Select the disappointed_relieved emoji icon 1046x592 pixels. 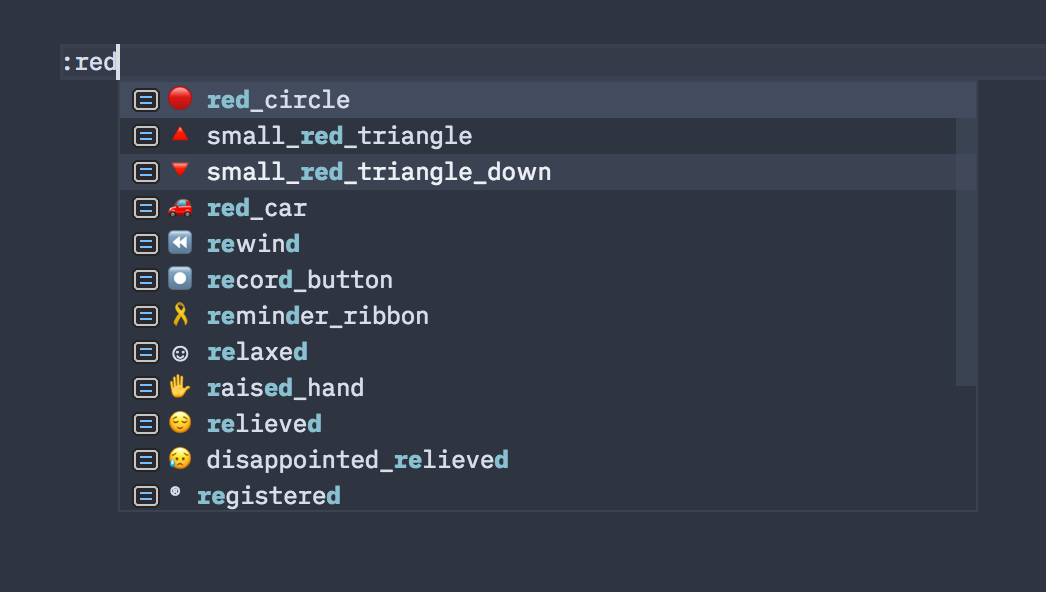179,459
